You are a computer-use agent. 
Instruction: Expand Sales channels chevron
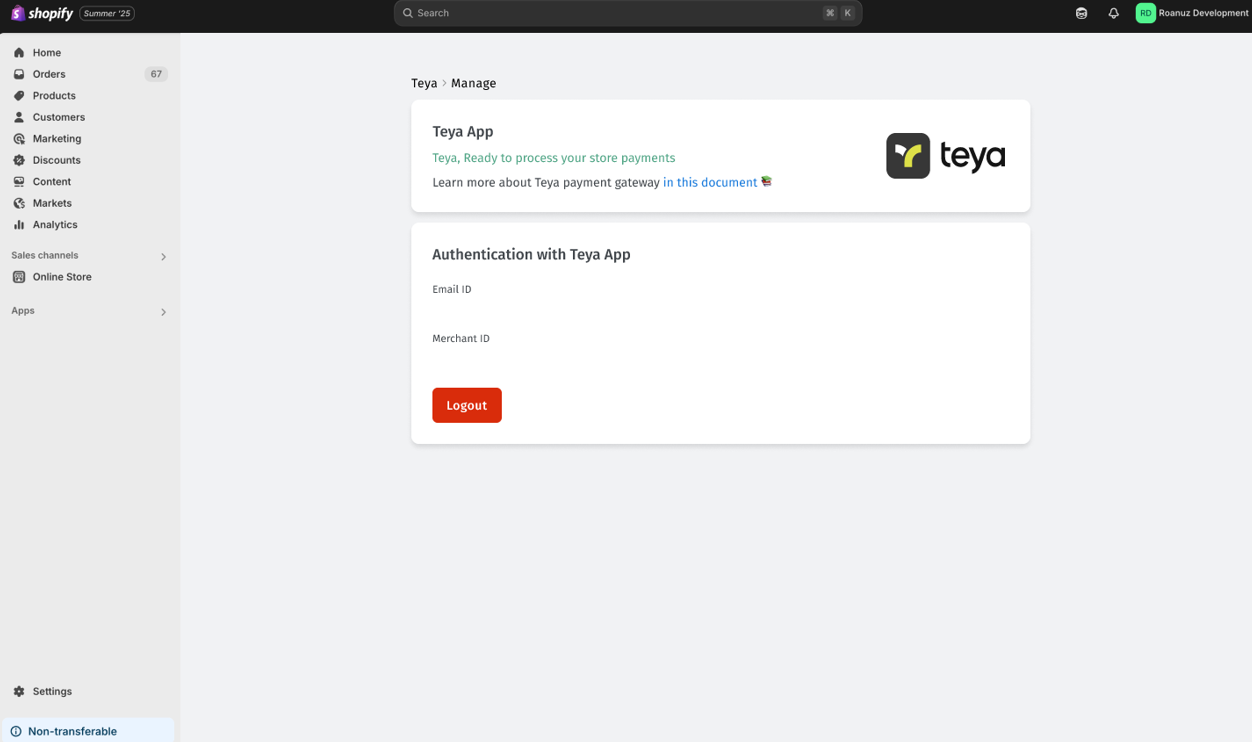click(164, 257)
